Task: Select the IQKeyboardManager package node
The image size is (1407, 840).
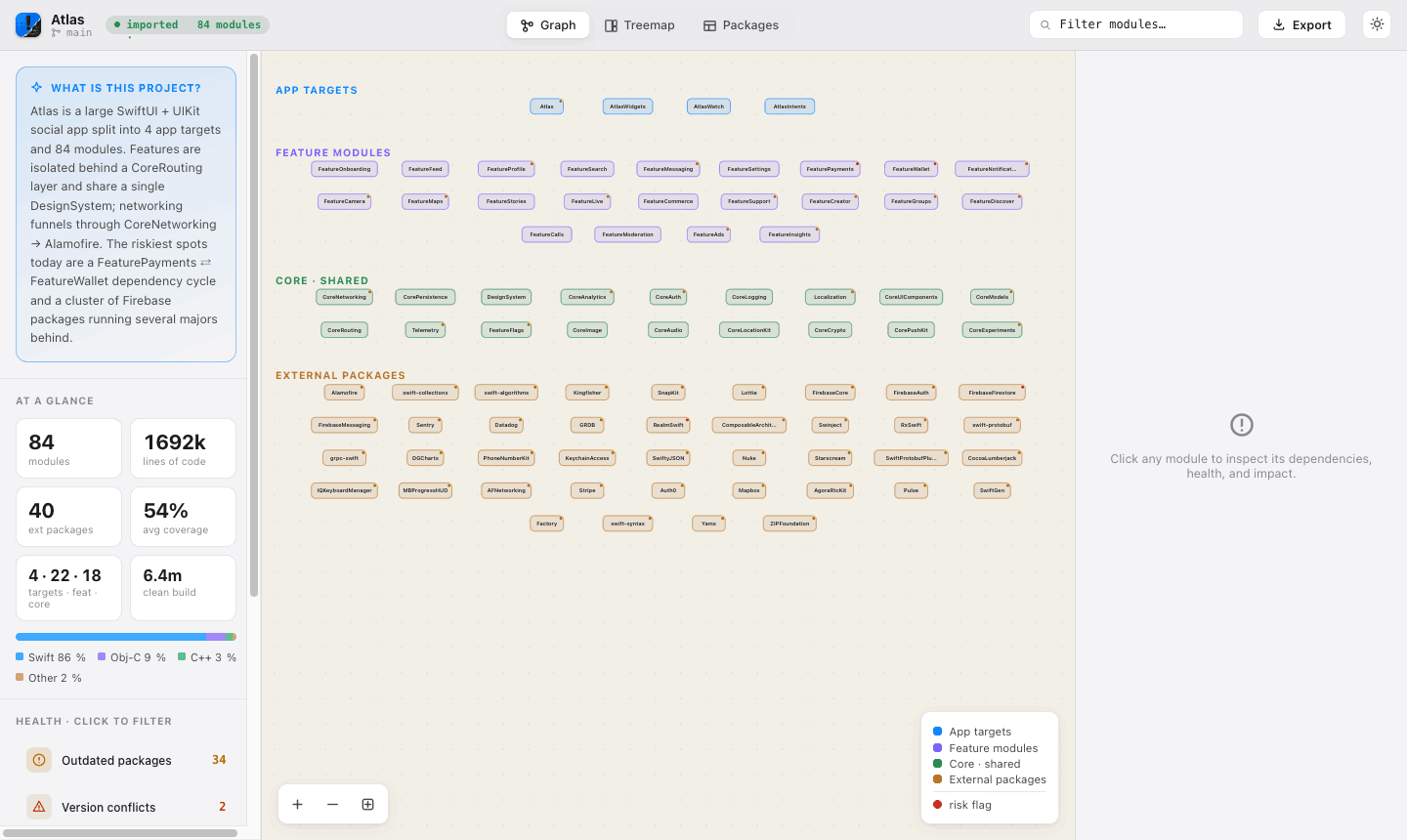Action: (x=344, y=490)
